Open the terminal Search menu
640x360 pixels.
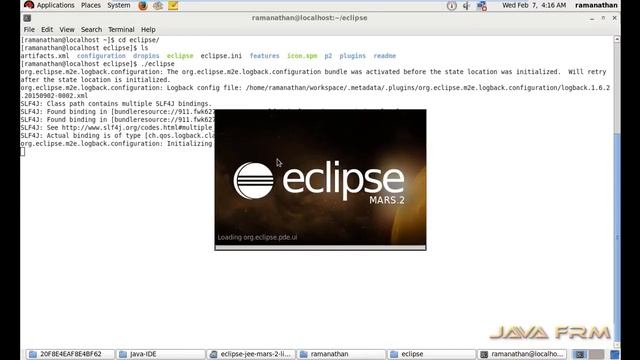(x=91, y=29)
